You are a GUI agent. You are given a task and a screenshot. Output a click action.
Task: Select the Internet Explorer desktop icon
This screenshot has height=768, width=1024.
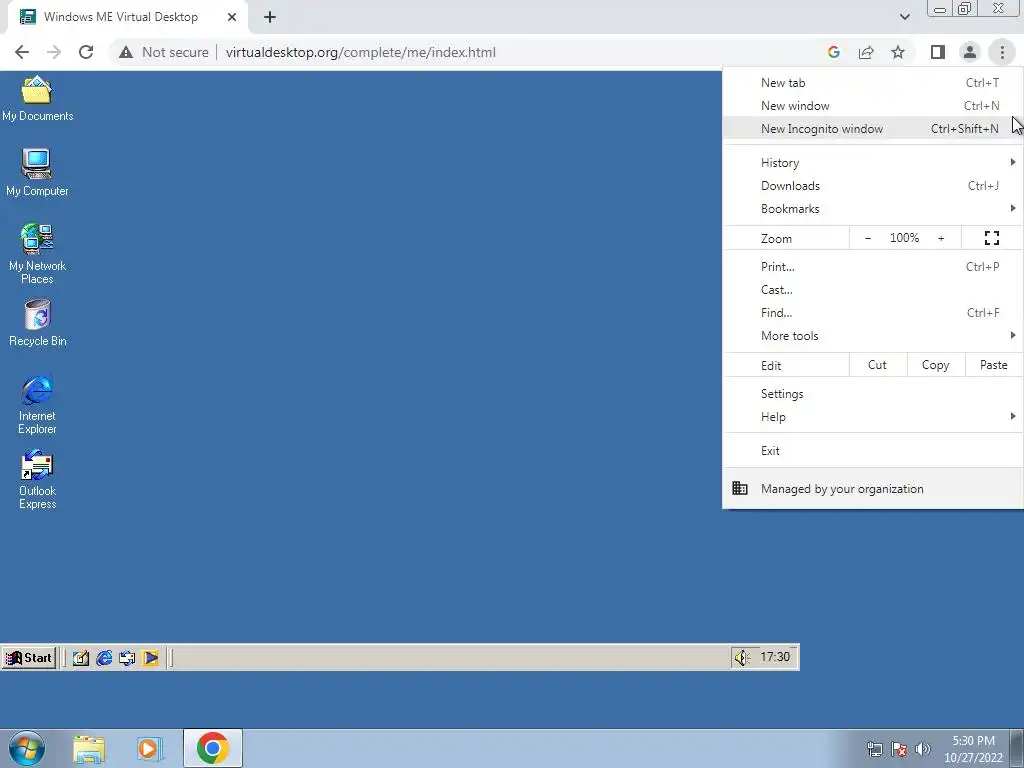coord(37,404)
